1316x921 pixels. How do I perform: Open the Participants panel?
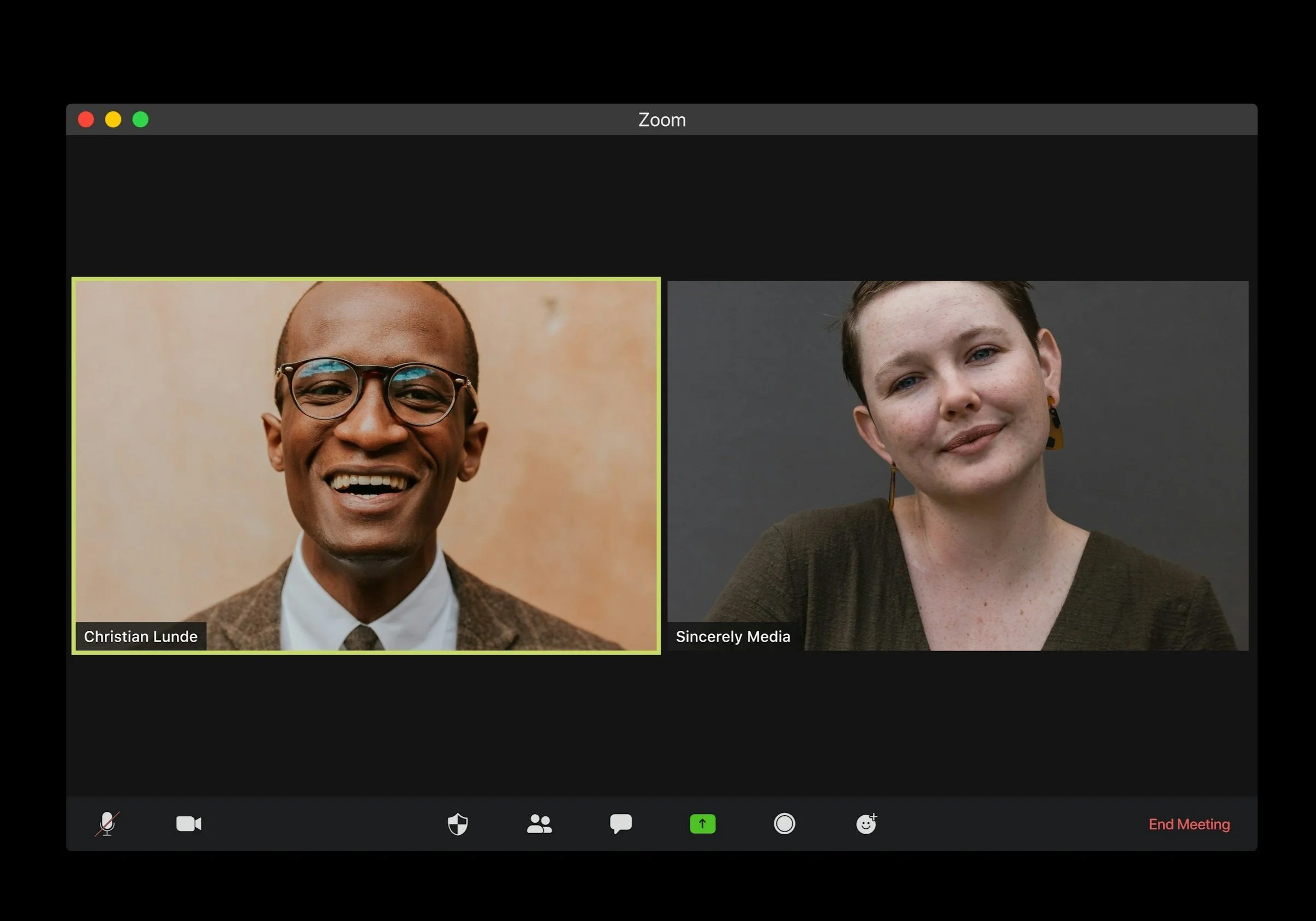click(x=539, y=824)
